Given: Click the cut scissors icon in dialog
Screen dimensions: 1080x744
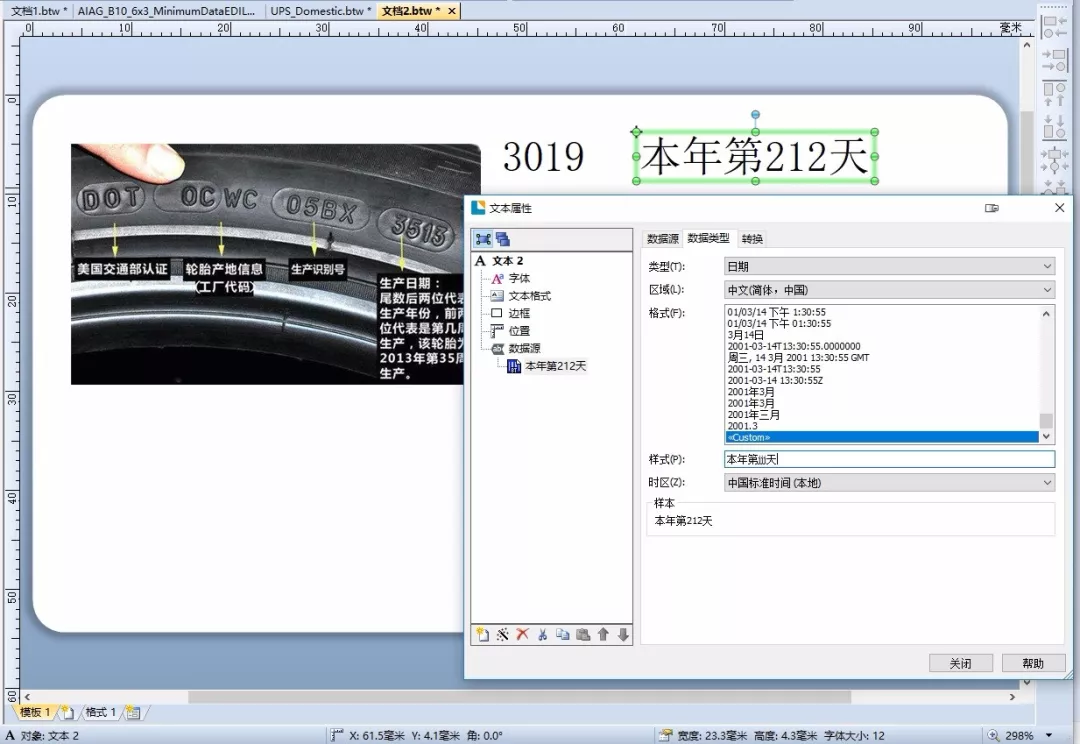Looking at the screenshot, I should click(542, 635).
